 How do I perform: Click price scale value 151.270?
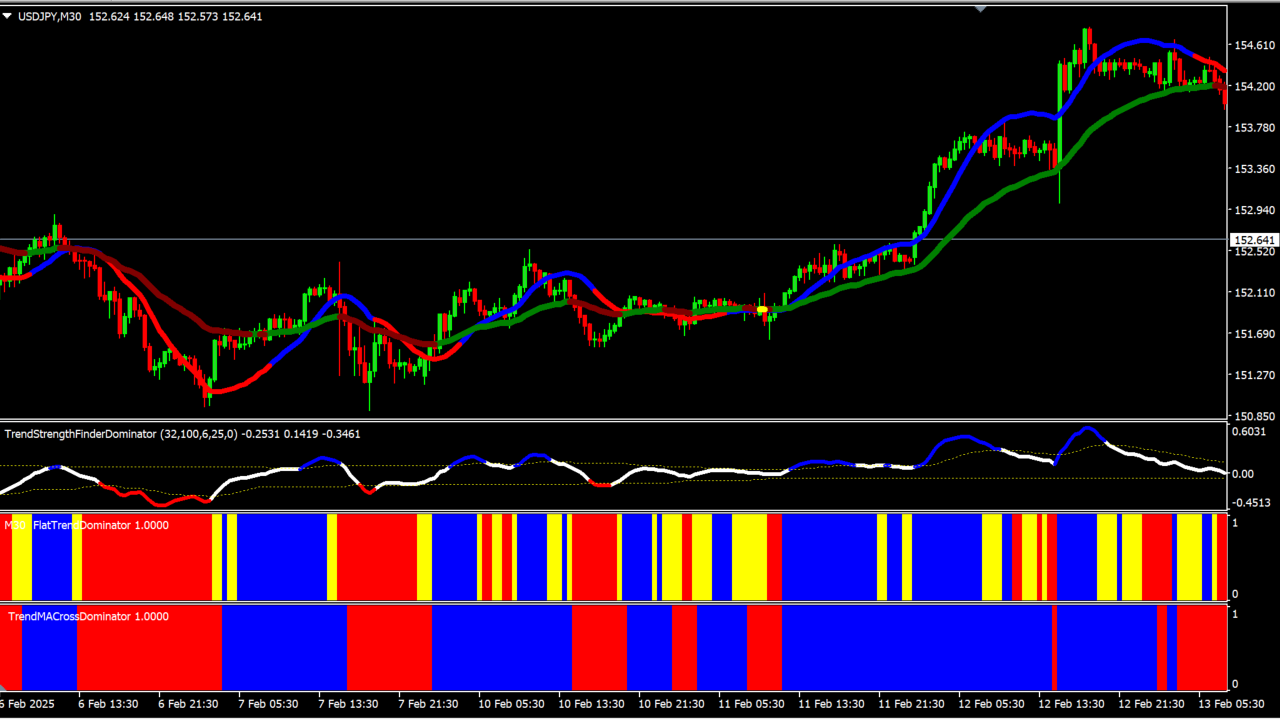coord(1256,376)
